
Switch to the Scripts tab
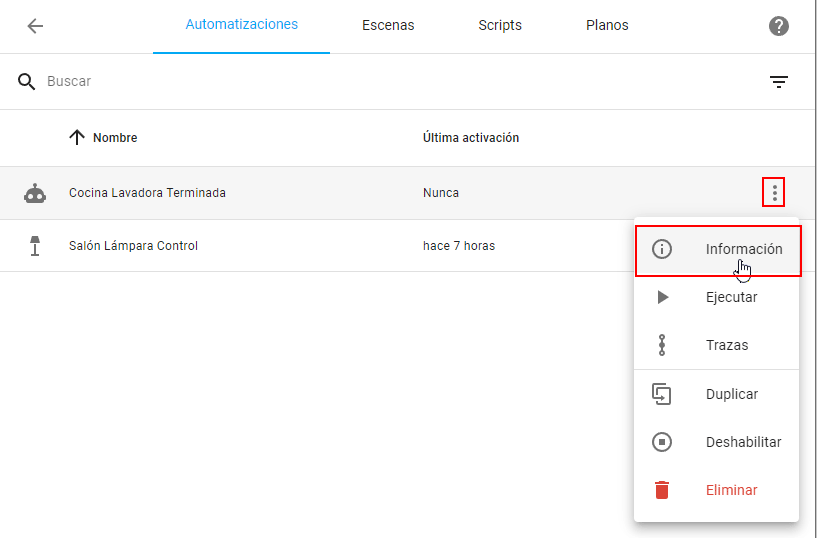(500, 26)
